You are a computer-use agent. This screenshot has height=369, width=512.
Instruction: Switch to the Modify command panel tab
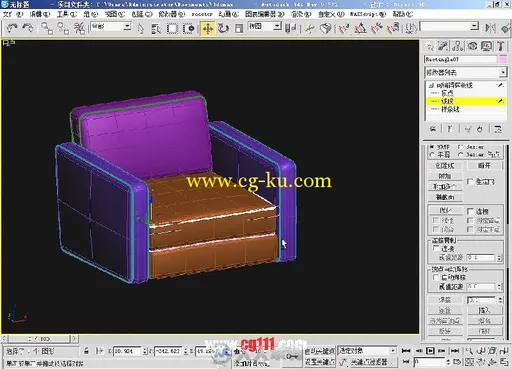[443, 46]
